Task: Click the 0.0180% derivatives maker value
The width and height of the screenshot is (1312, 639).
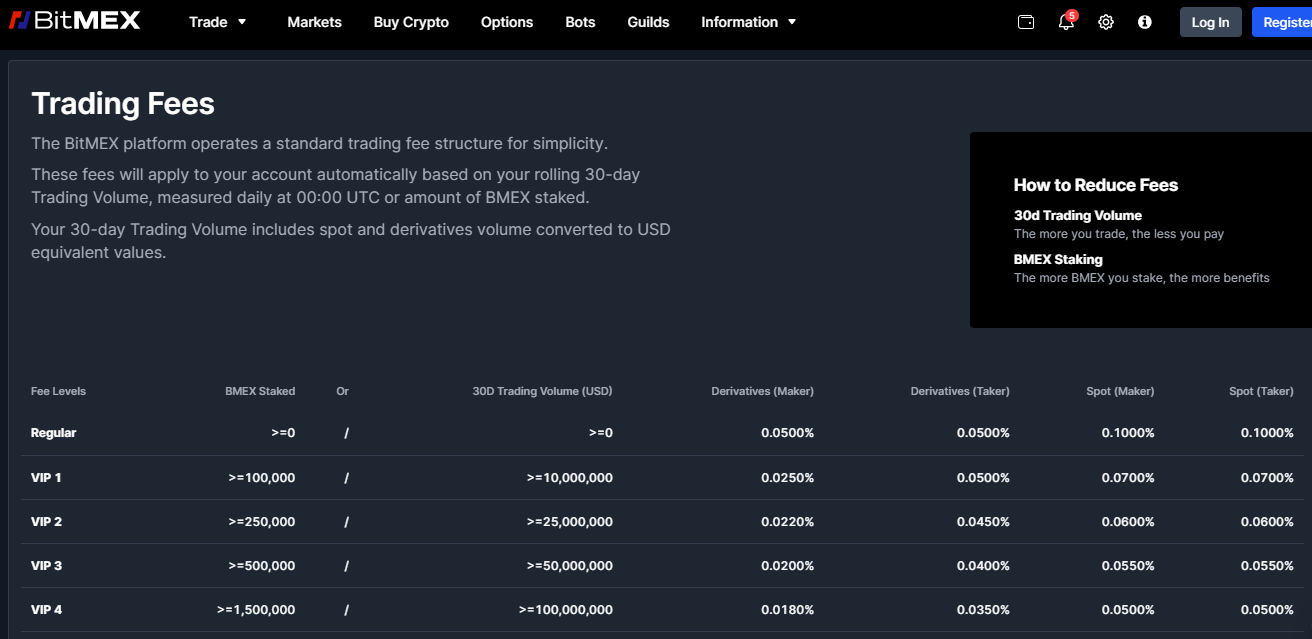Action: [787, 610]
